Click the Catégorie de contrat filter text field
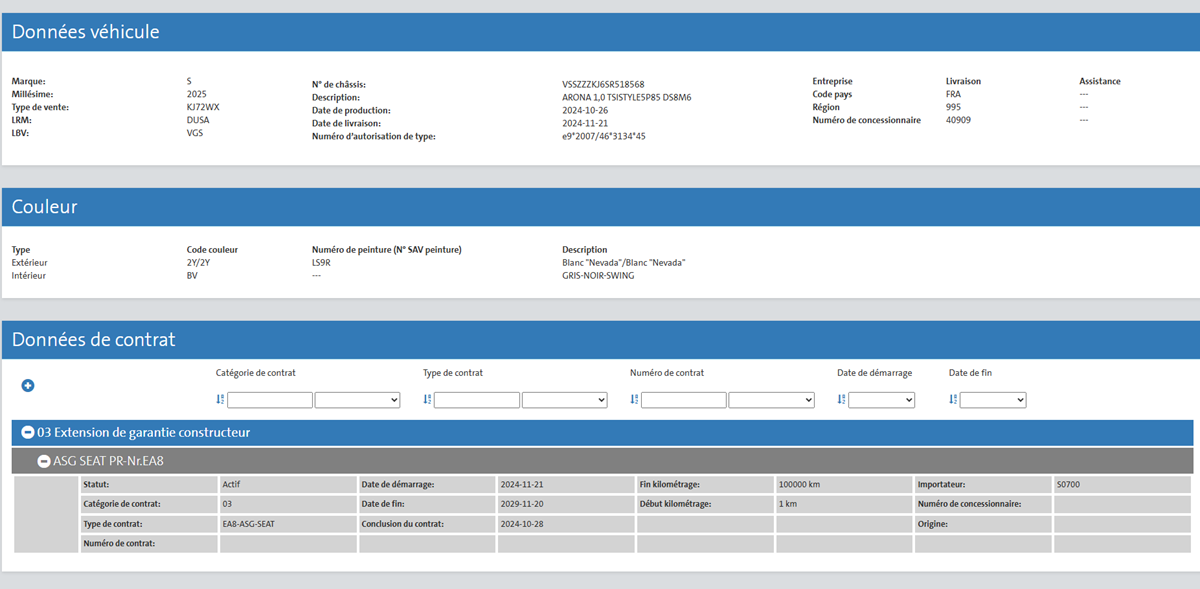 [x=270, y=400]
